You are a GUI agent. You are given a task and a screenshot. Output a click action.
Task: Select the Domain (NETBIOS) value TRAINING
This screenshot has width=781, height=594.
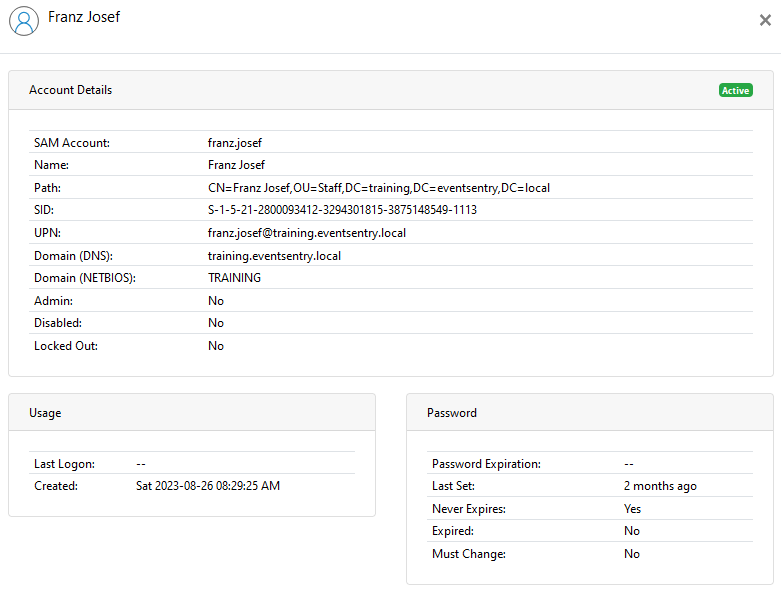click(234, 277)
